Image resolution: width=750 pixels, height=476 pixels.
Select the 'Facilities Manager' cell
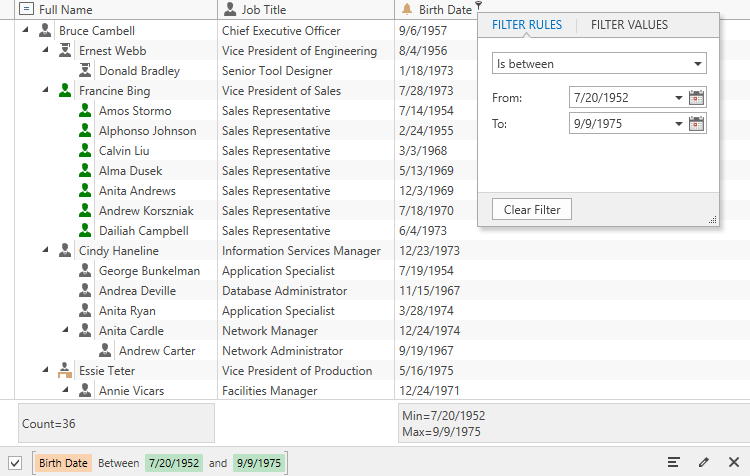pyautogui.click(x=306, y=390)
